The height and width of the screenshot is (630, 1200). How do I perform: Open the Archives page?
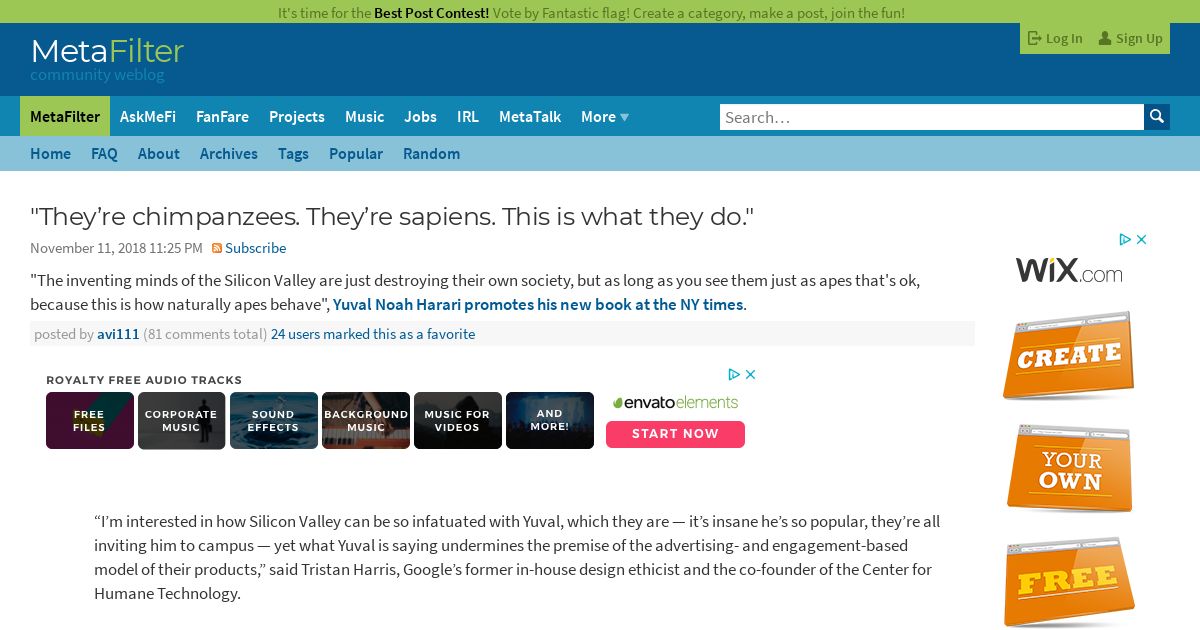click(229, 154)
